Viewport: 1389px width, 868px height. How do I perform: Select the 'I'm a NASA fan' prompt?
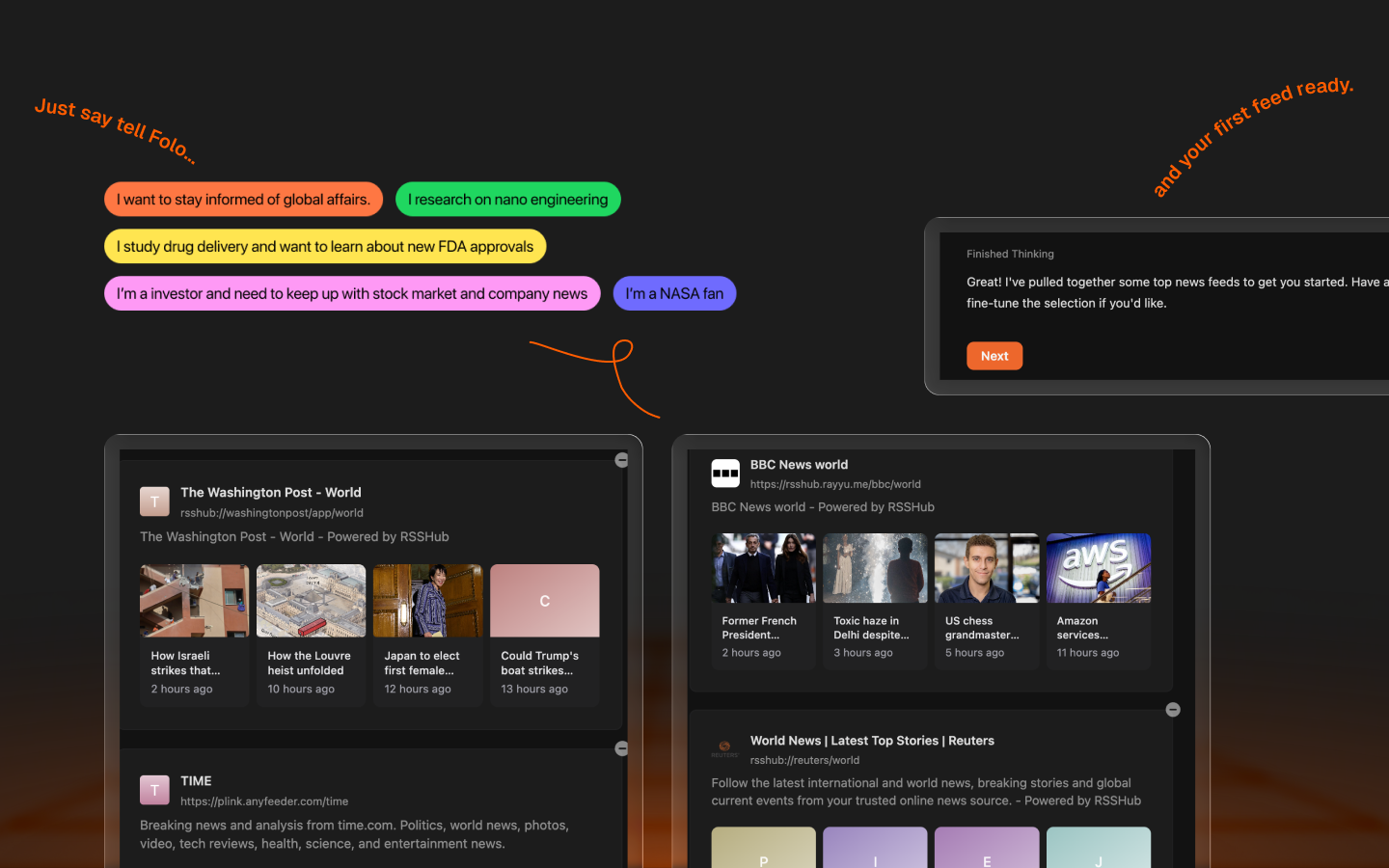(x=674, y=294)
